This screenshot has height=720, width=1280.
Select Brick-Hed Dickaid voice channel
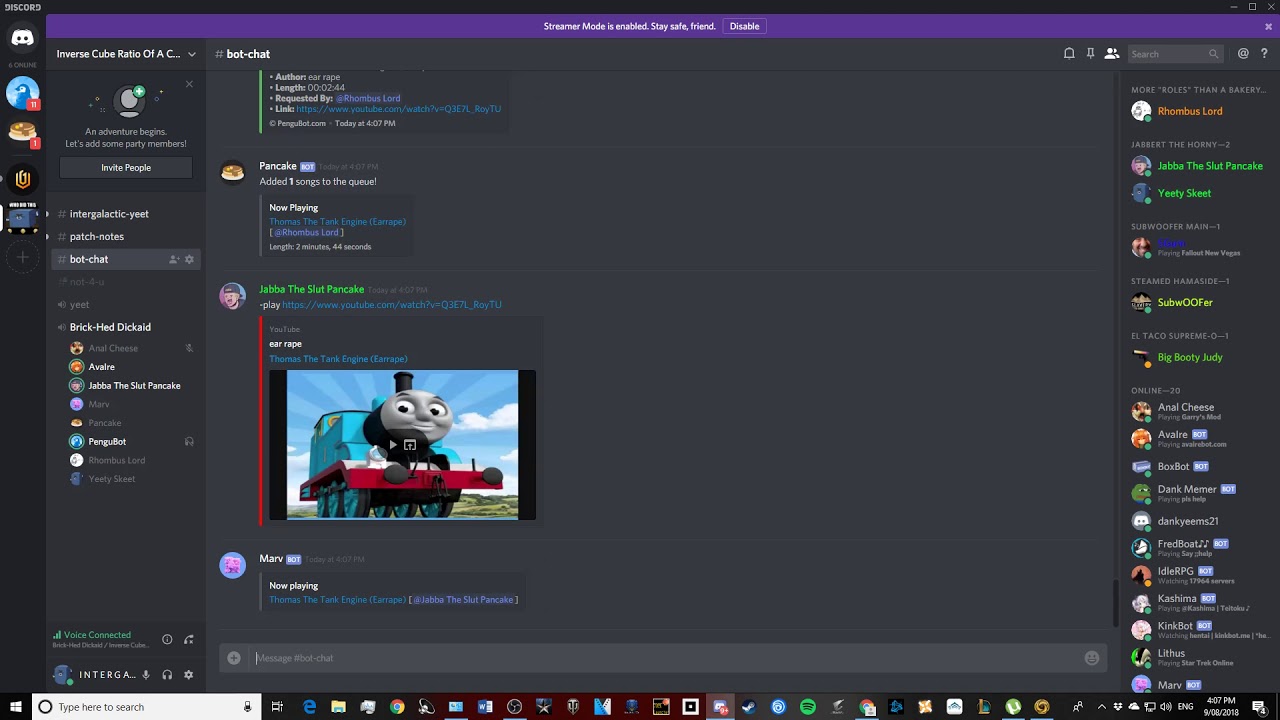[x=110, y=327]
